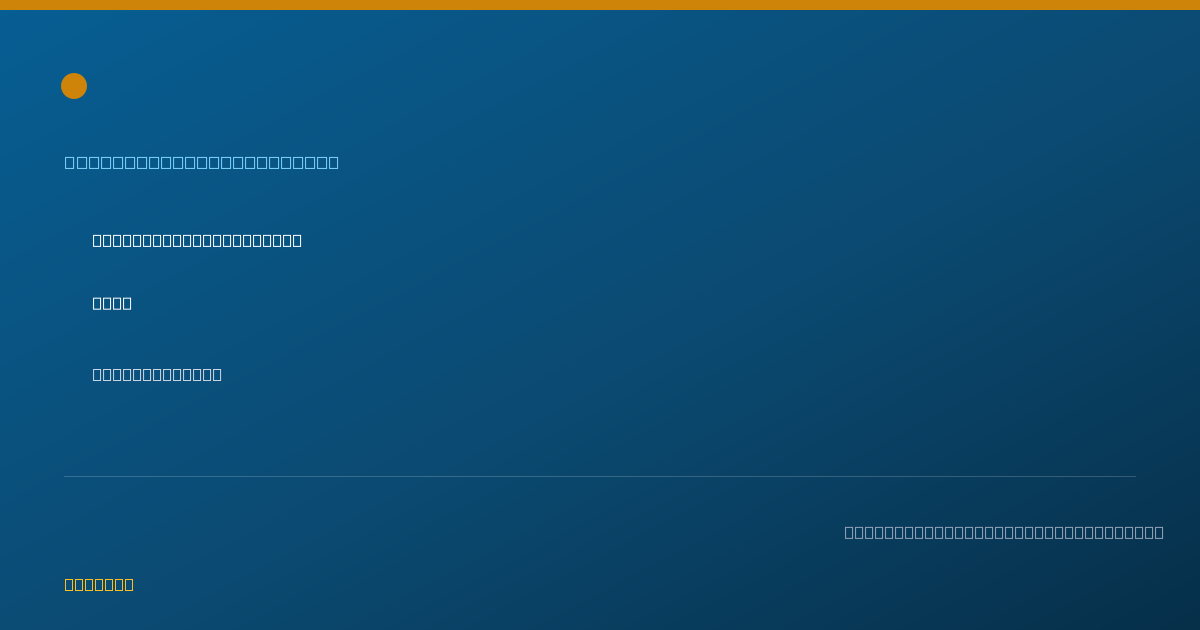Click the orange circle icon near top-left
The width and height of the screenshot is (1200, 630).
click(x=74, y=86)
